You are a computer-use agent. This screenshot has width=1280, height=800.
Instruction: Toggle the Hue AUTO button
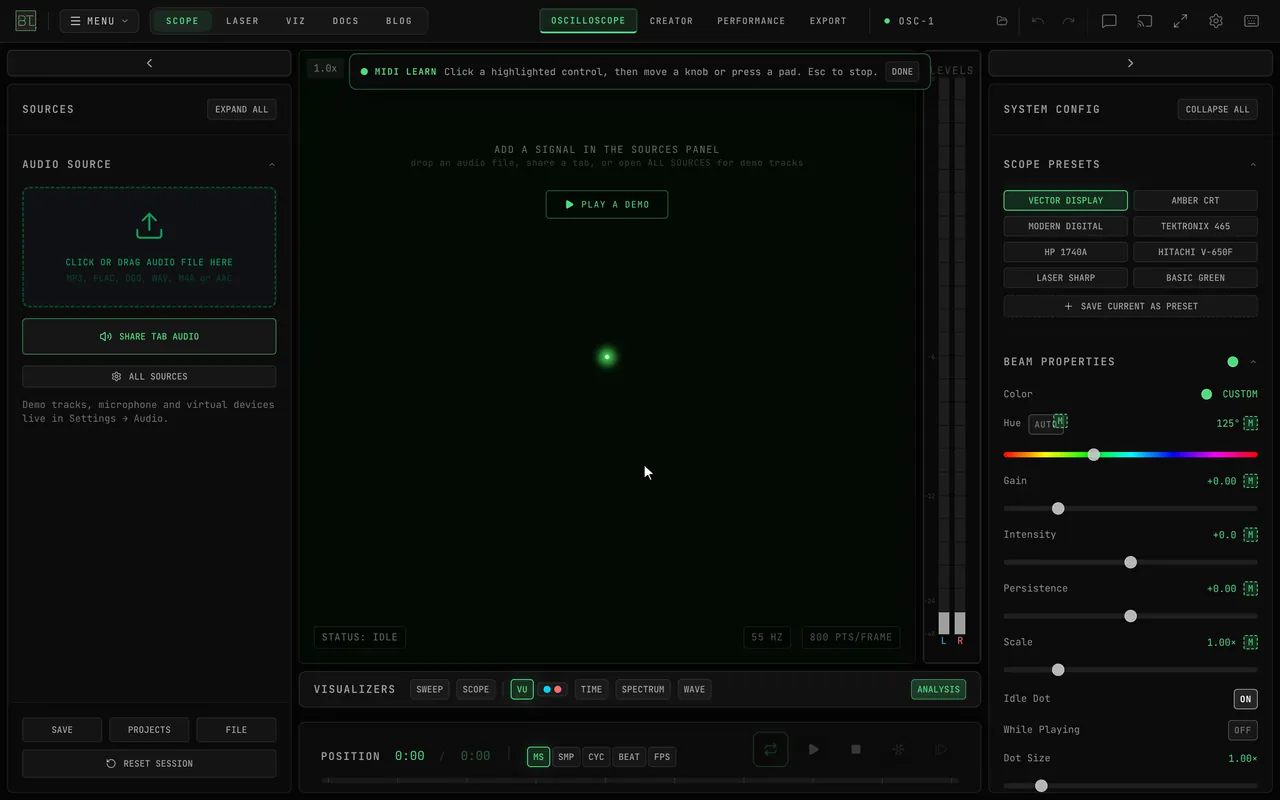click(x=1046, y=424)
